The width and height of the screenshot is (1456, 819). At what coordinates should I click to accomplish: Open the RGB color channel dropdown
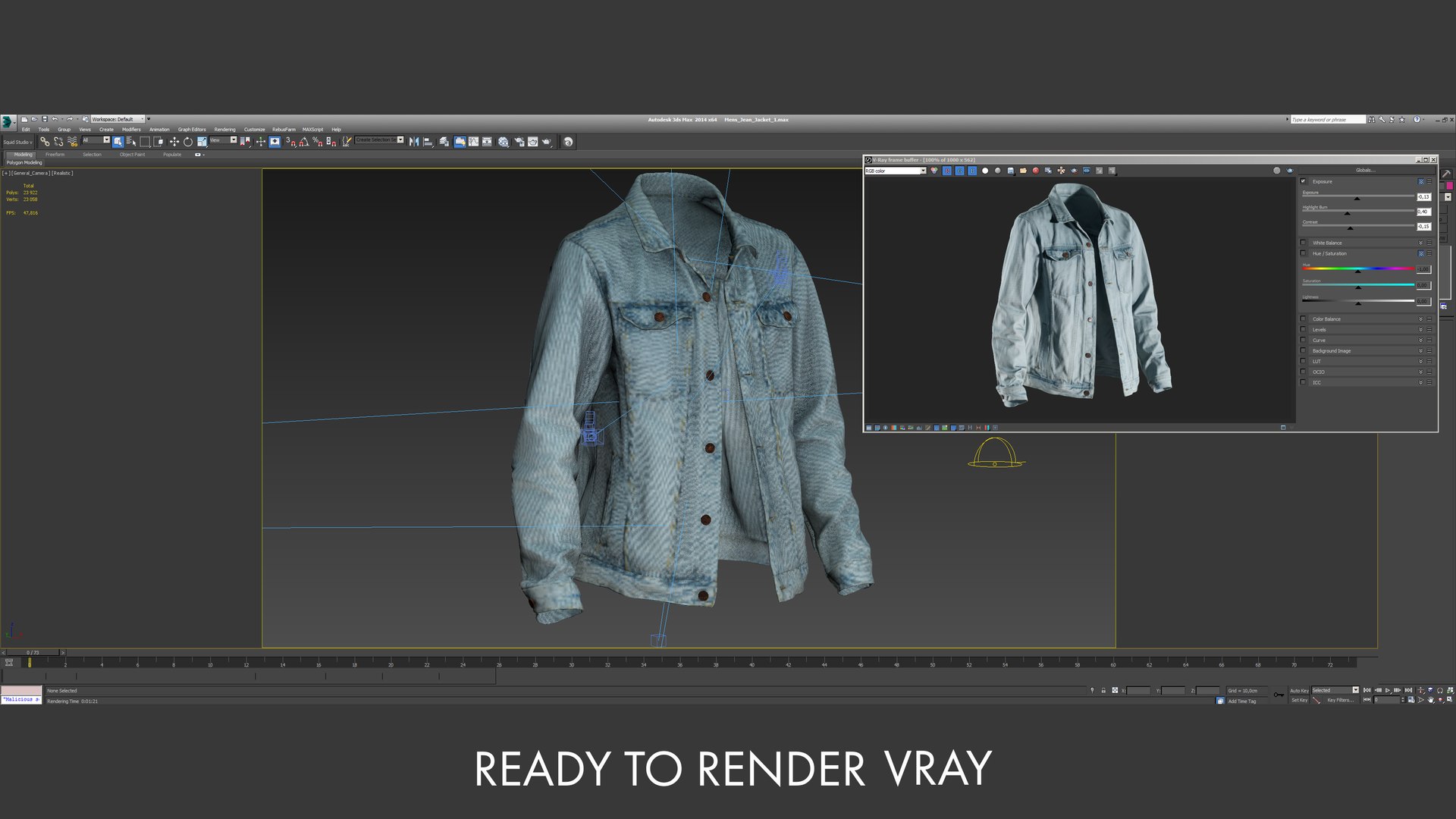point(896,171)
